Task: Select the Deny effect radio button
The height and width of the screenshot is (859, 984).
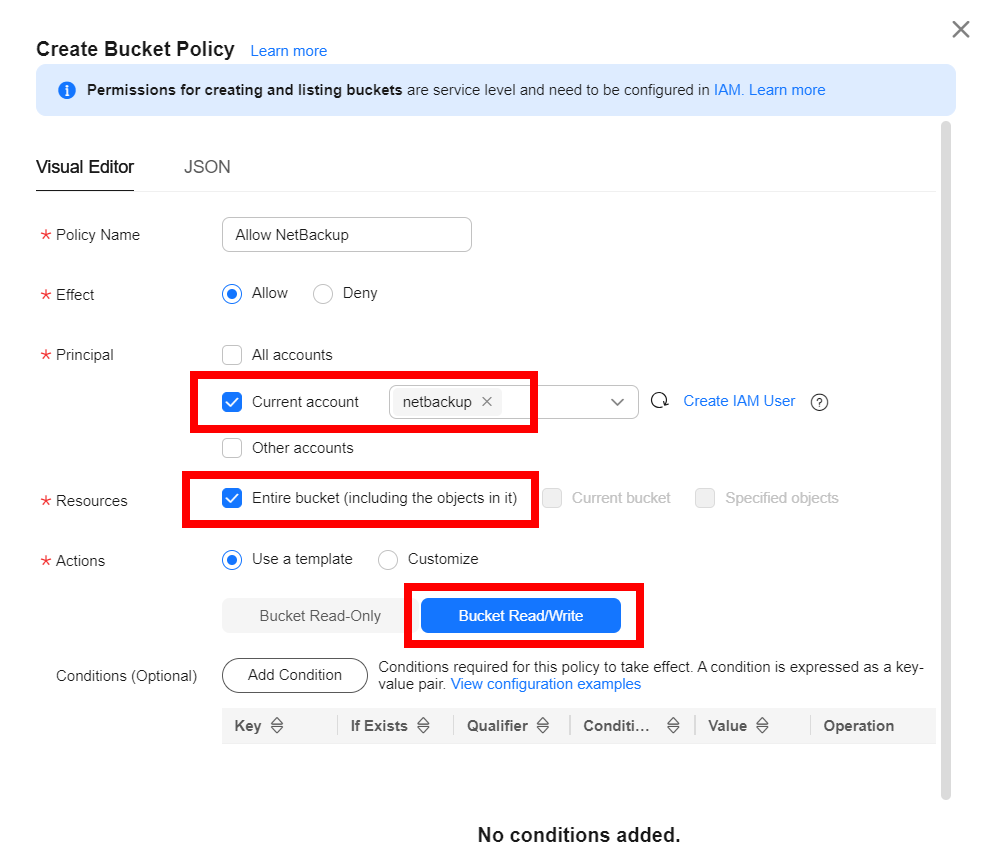Action: click(323, 294)
